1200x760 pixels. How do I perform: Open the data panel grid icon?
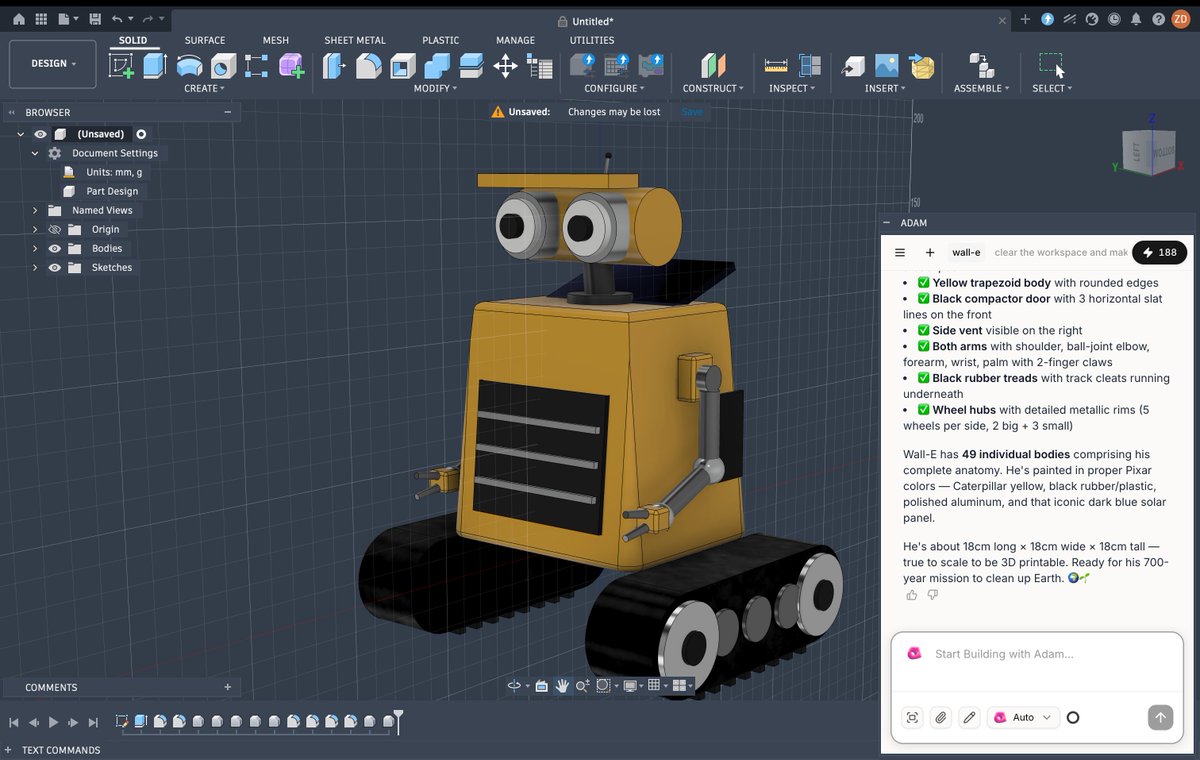41,19
